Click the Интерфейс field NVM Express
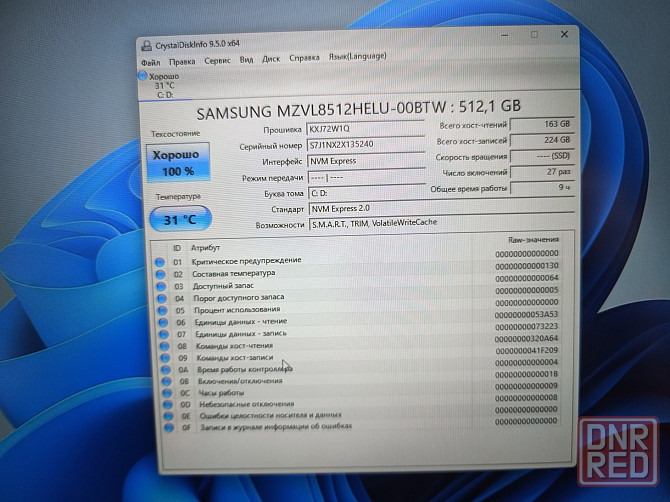Viewport: 670px width, 502px height. [x=366, y=161]
